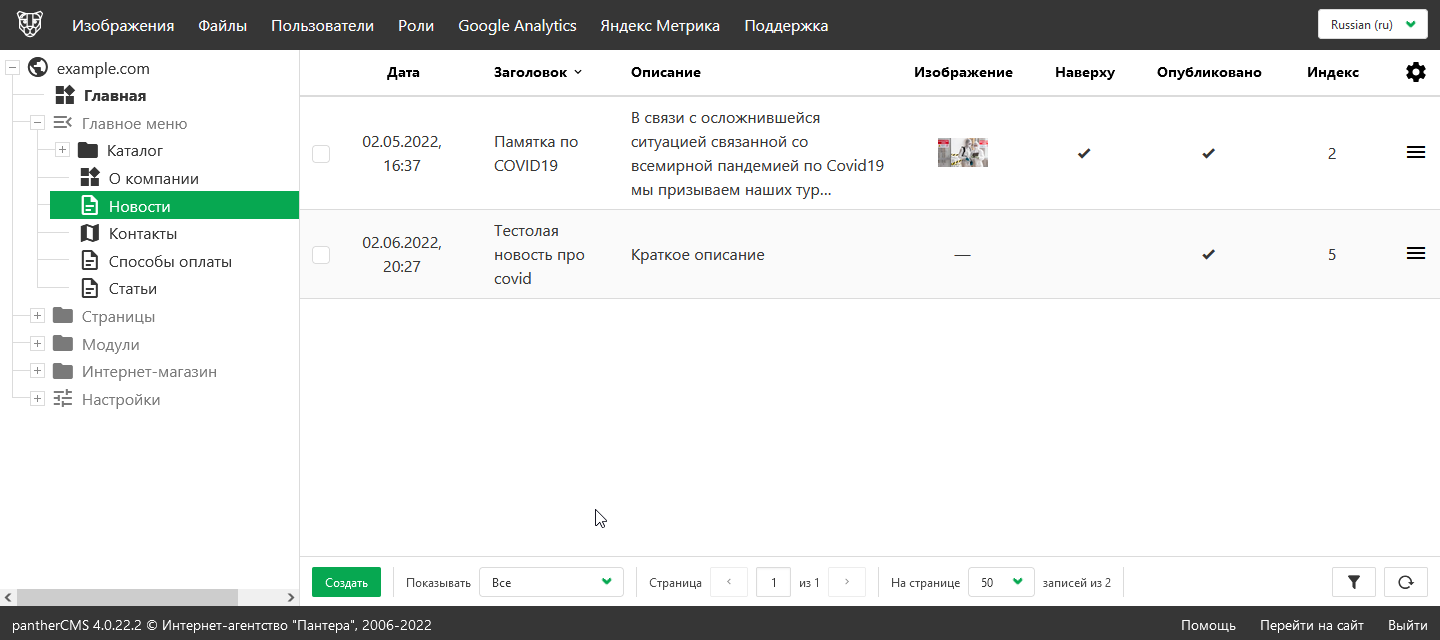Open the Пользователи menu
Viewport: 1440px width, 640px height.
pyautogui.click(x=322, y=26)
